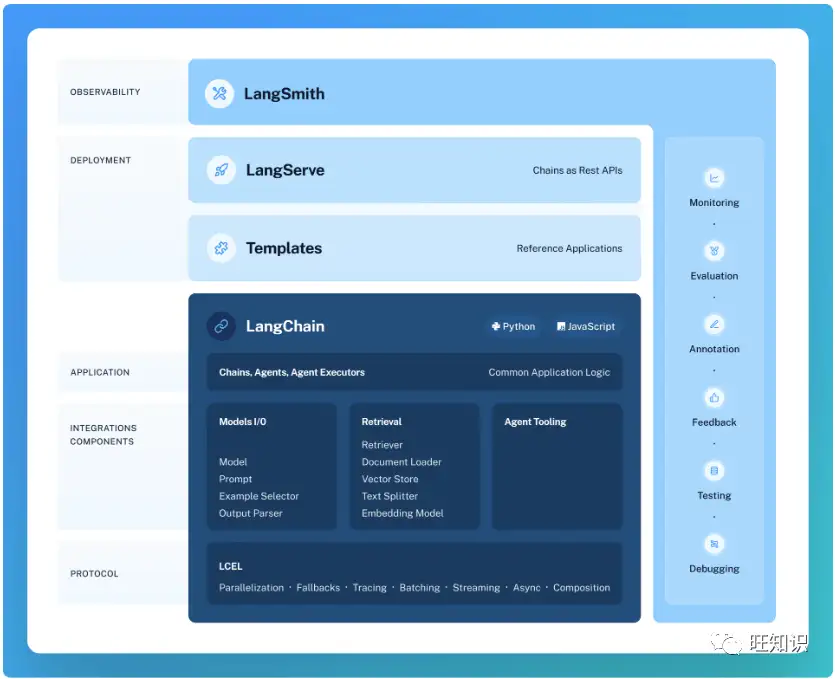This screenshot has width=835, height=679.
Task: Select the Python language badge
Action: click(513, 326)
